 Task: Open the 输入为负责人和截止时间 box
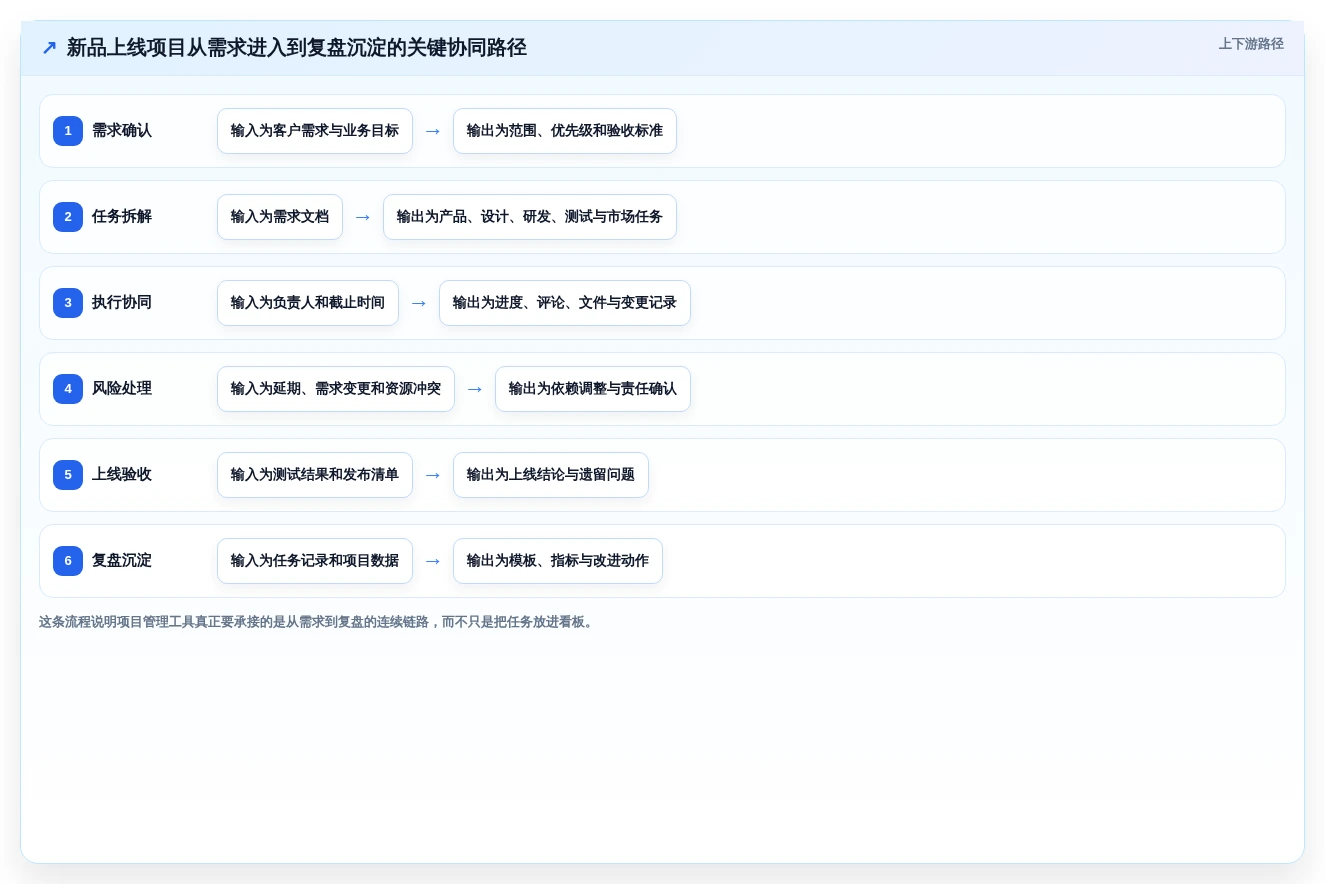[x=308, y=303]
